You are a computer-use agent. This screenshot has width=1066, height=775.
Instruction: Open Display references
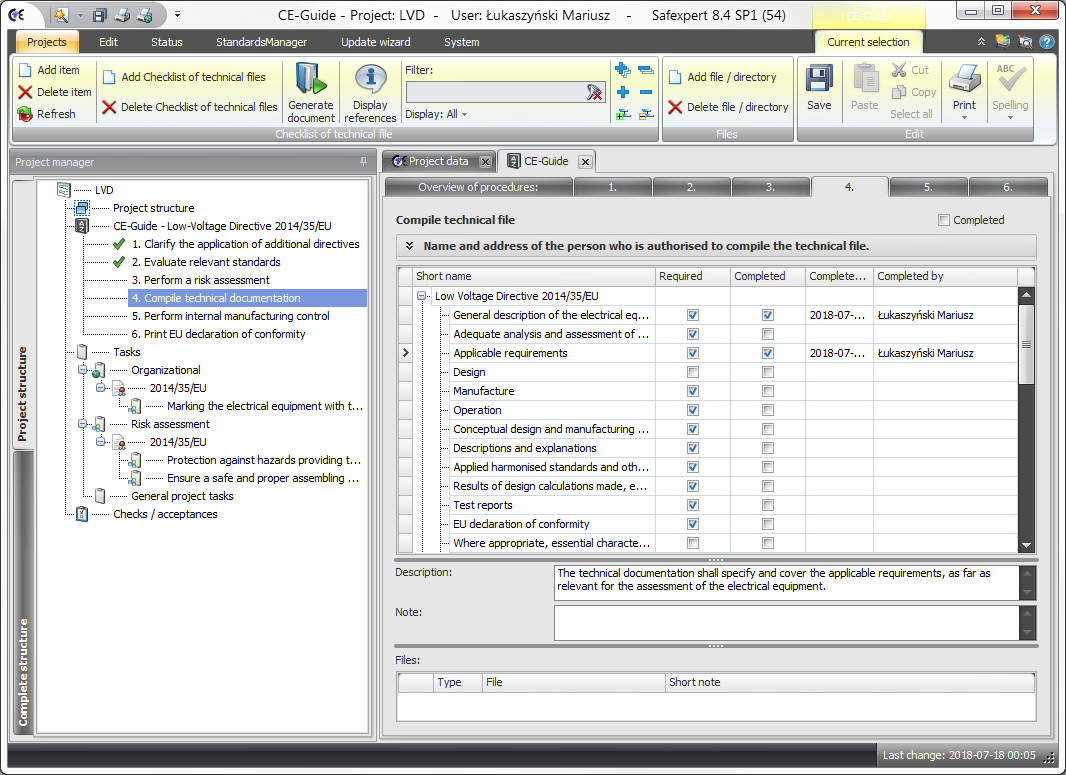click(370, 80)
